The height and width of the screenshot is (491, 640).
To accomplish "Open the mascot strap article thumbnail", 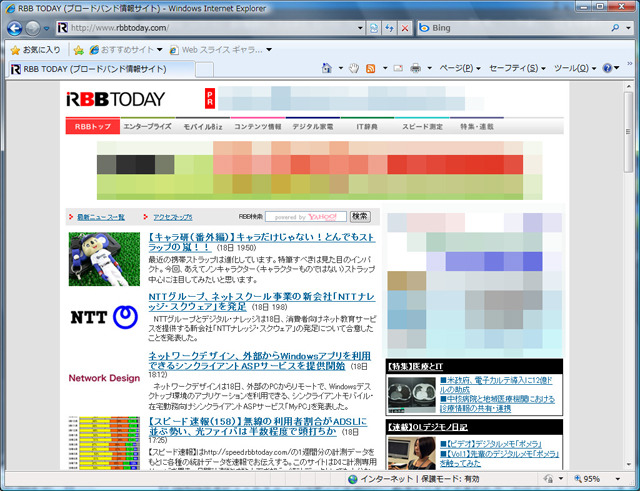I will point(104,259).
